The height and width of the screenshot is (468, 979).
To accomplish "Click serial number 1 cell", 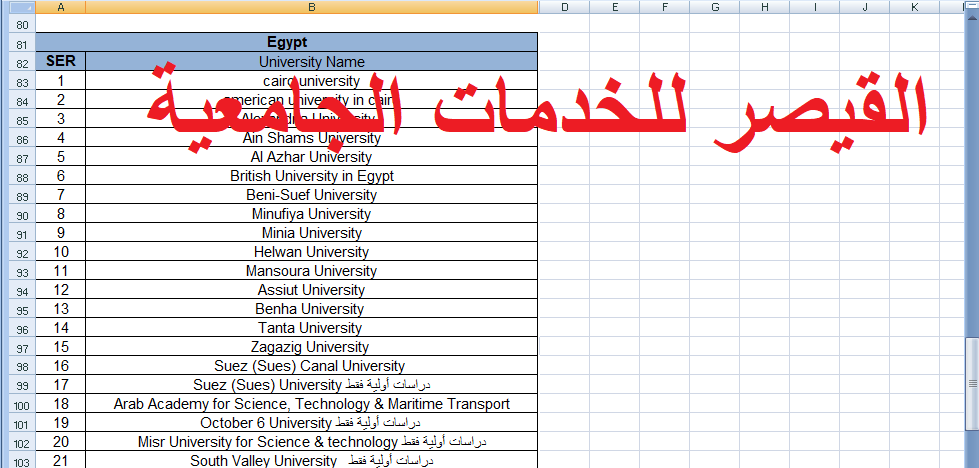I will tap(61, 80).
